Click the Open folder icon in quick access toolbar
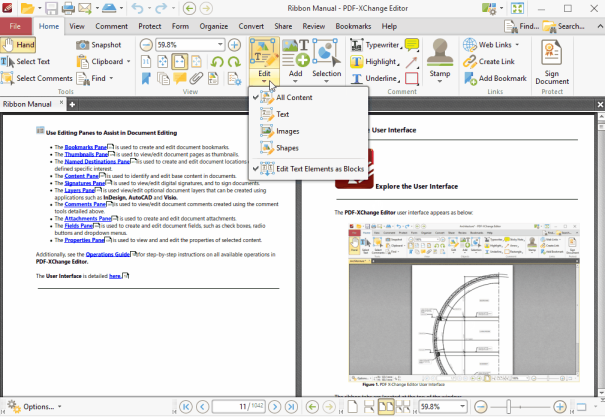605x417 pixels. click(x=28, y=8)
